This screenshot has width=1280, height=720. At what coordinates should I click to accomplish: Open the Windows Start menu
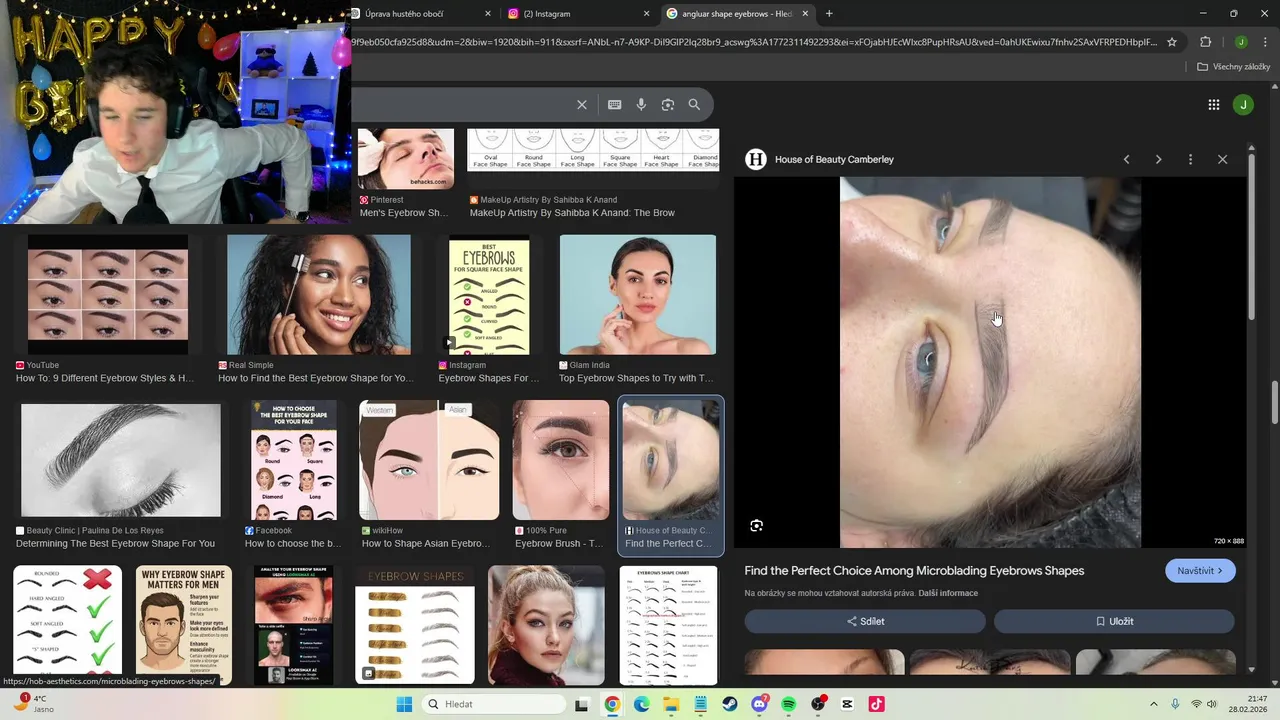pos(404,704)
